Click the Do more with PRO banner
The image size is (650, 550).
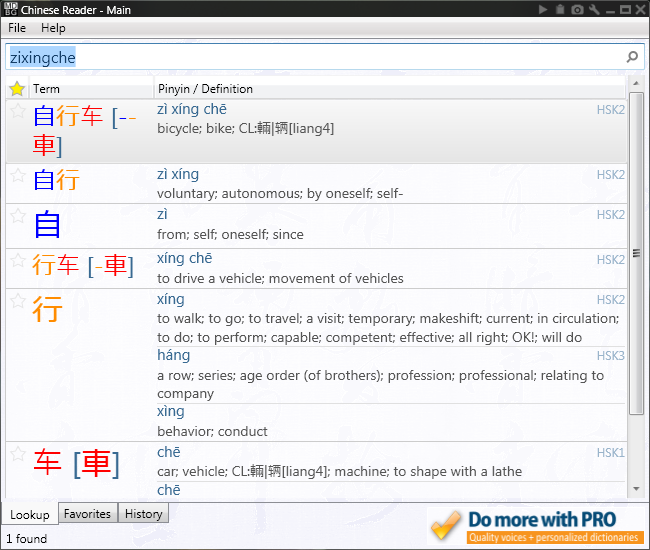[536, 526]
